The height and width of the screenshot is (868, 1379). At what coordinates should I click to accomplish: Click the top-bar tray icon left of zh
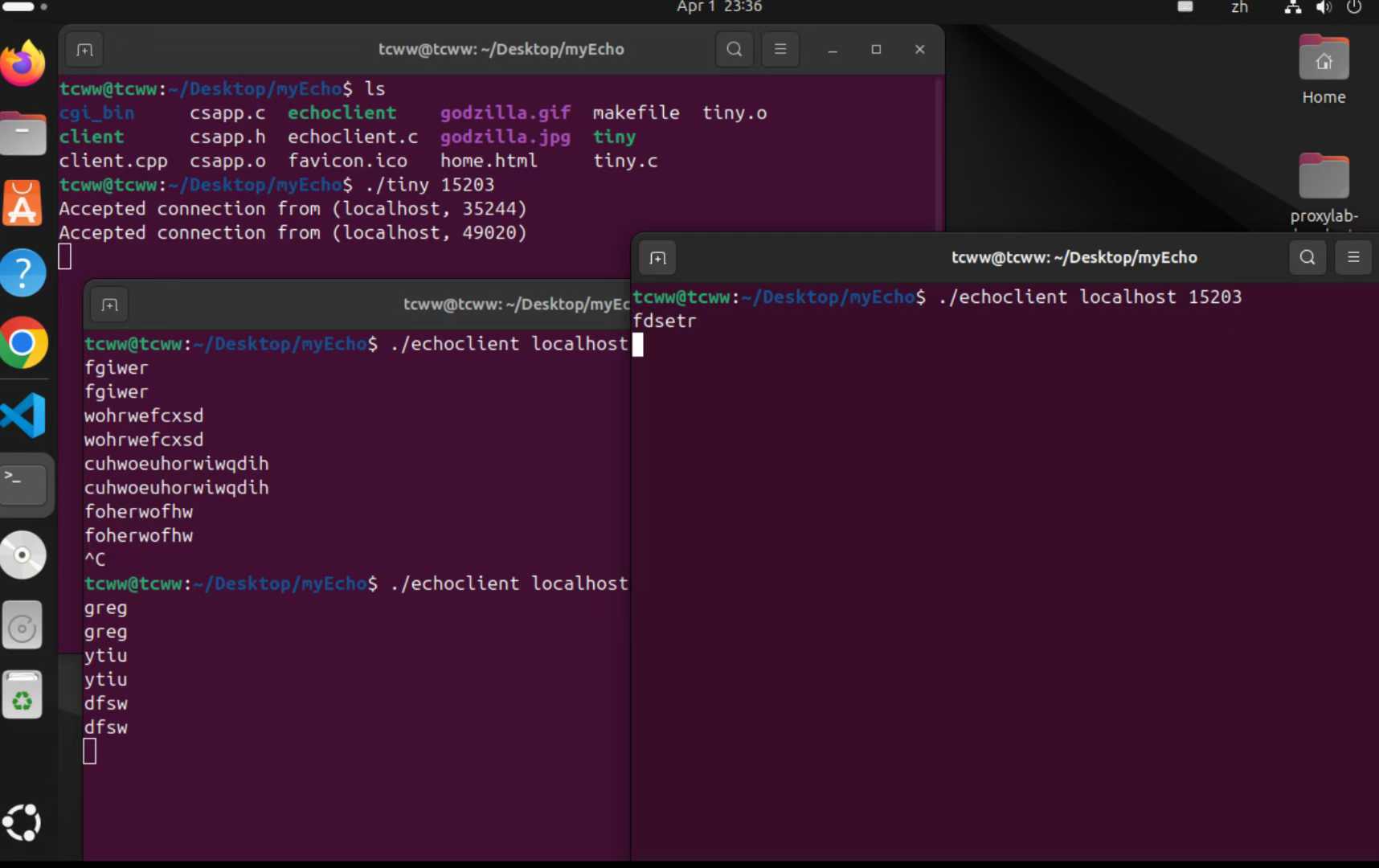tap(1185, 6)
